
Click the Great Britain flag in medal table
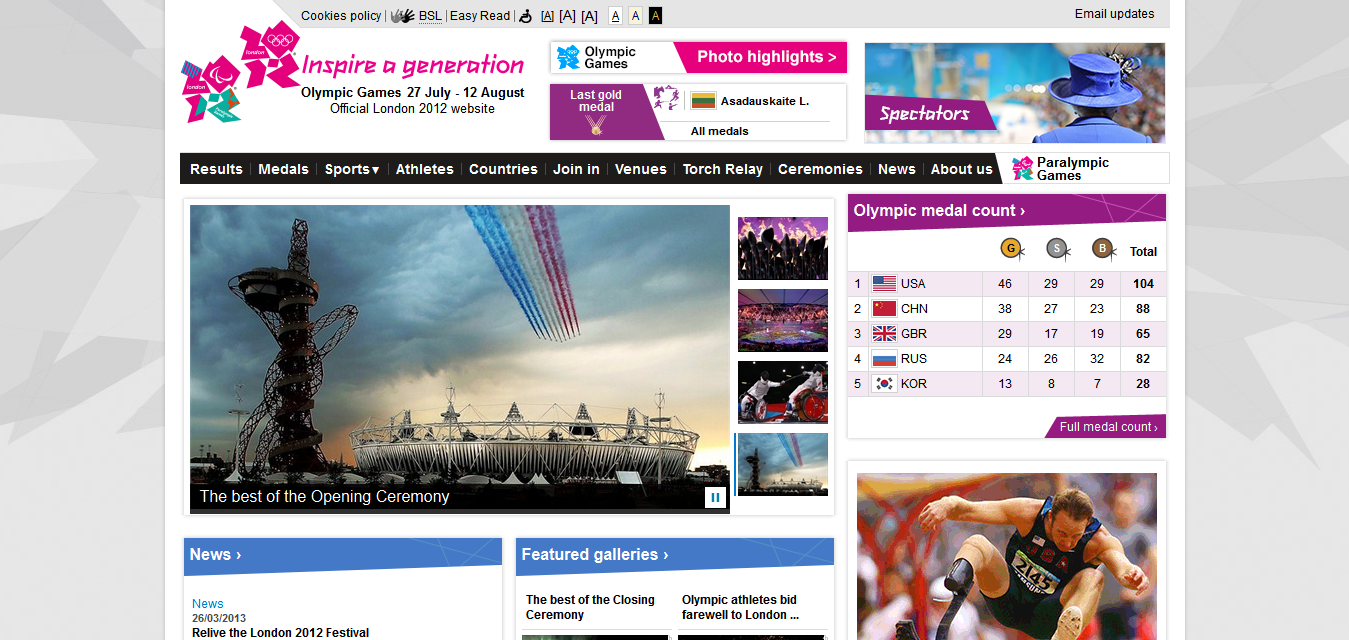(884, 334)
